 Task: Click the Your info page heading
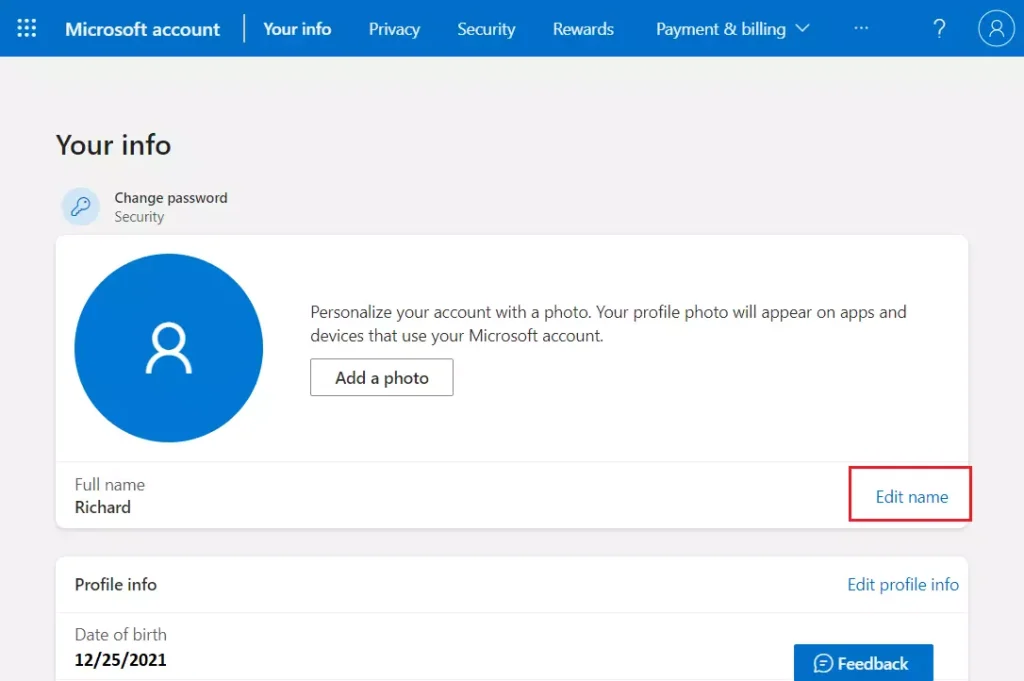[114, 145]
